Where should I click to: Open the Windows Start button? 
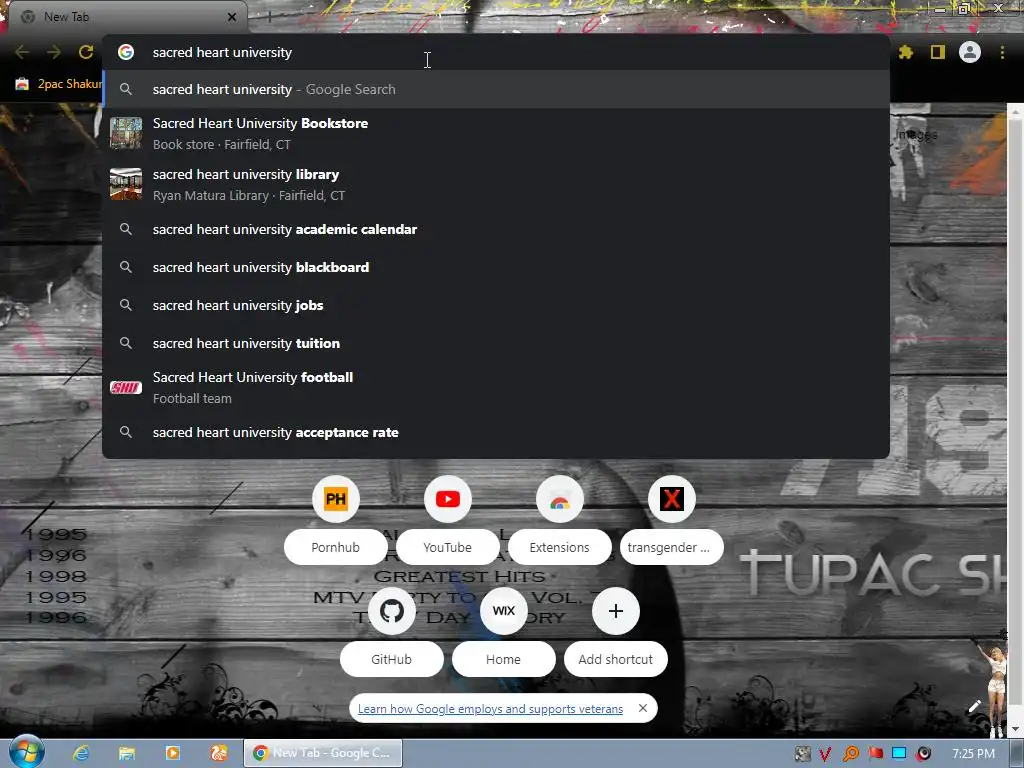pos(27,752)
